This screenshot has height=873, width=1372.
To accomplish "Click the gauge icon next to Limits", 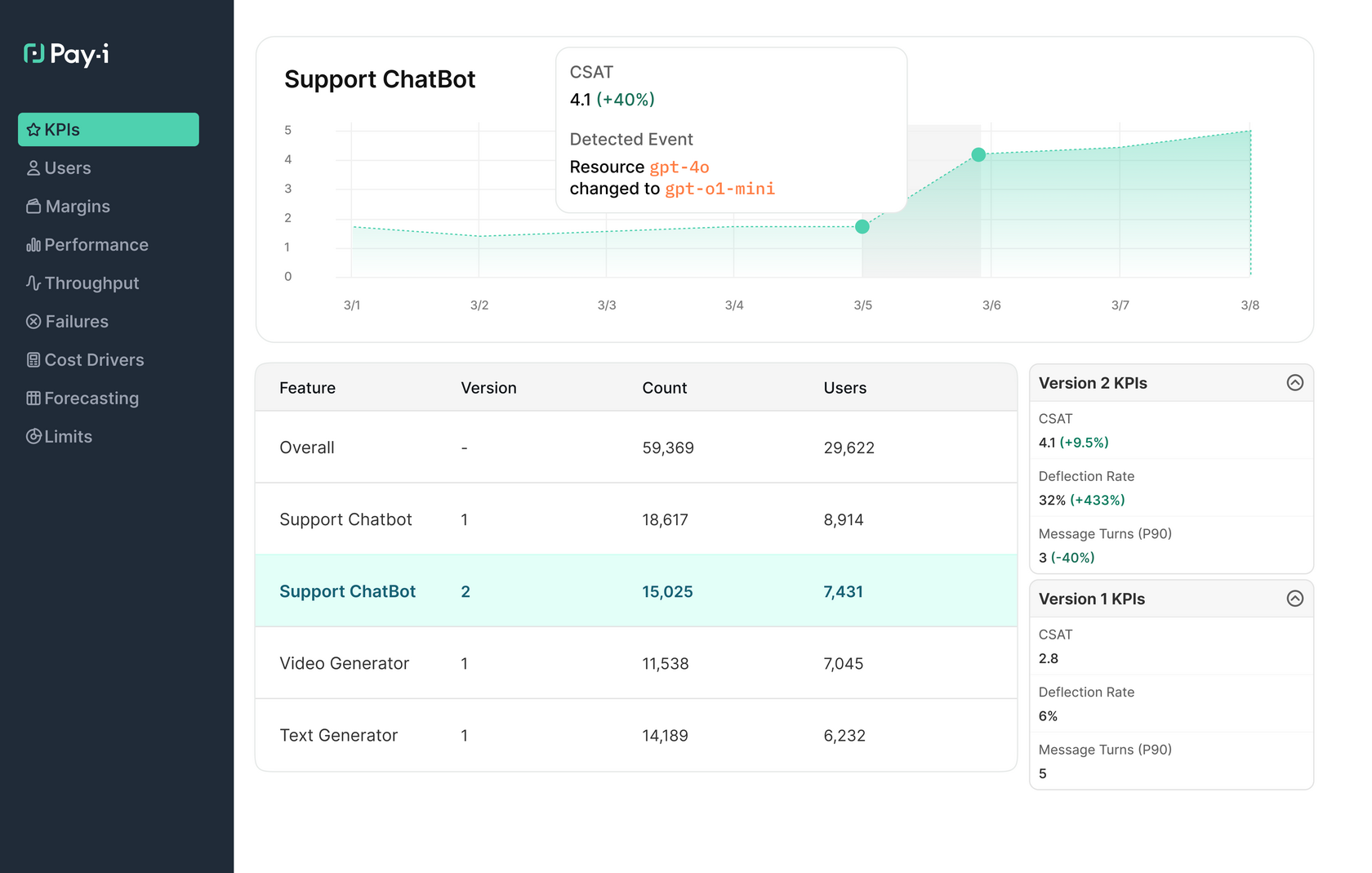I will coord(33,437).
